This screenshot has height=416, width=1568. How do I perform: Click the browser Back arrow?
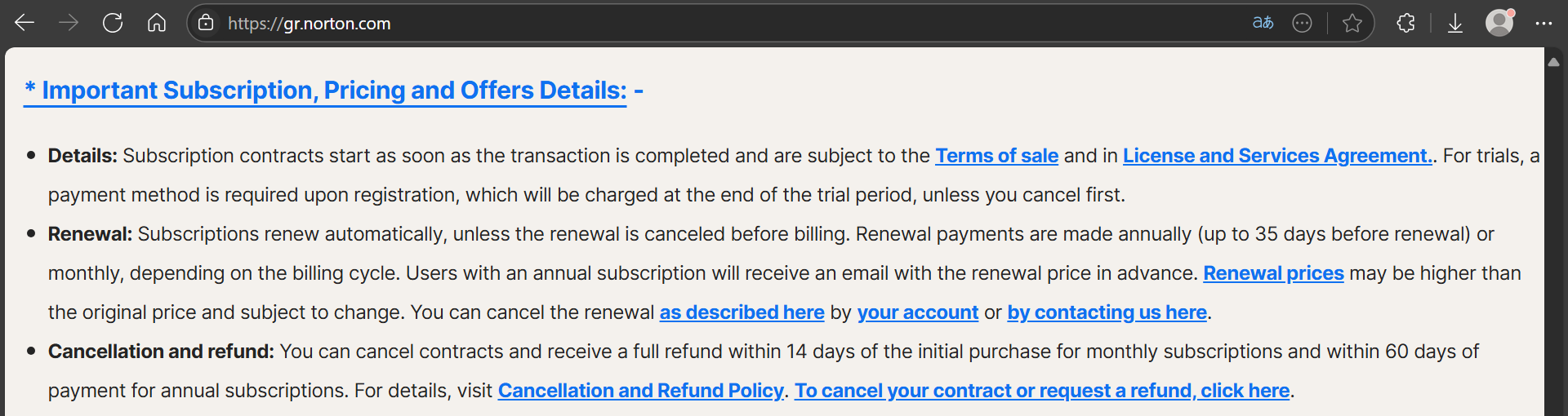point(24,23)
